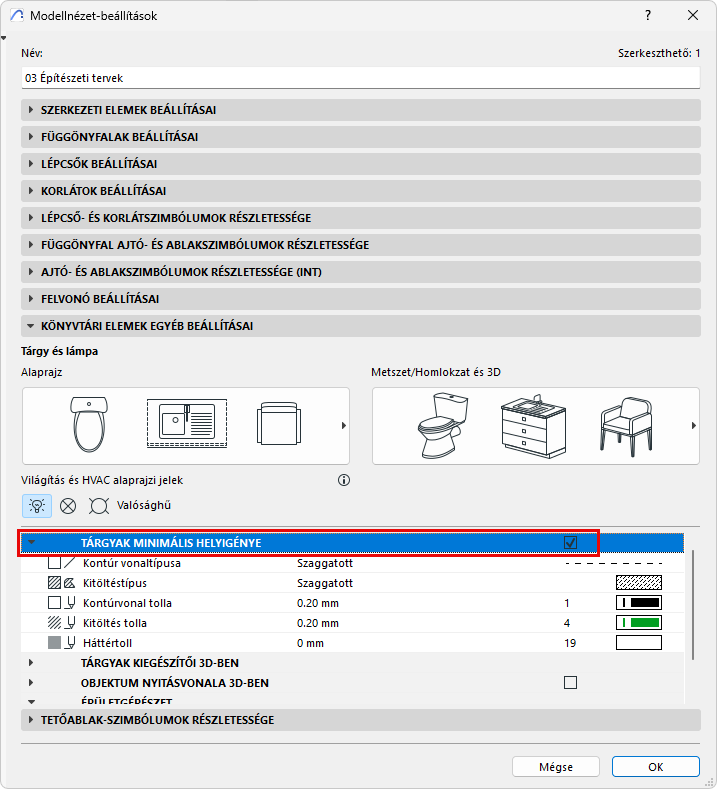Expand Felvonó beállításai panel
The image size is (717, 789).
[x=360, y=299]
